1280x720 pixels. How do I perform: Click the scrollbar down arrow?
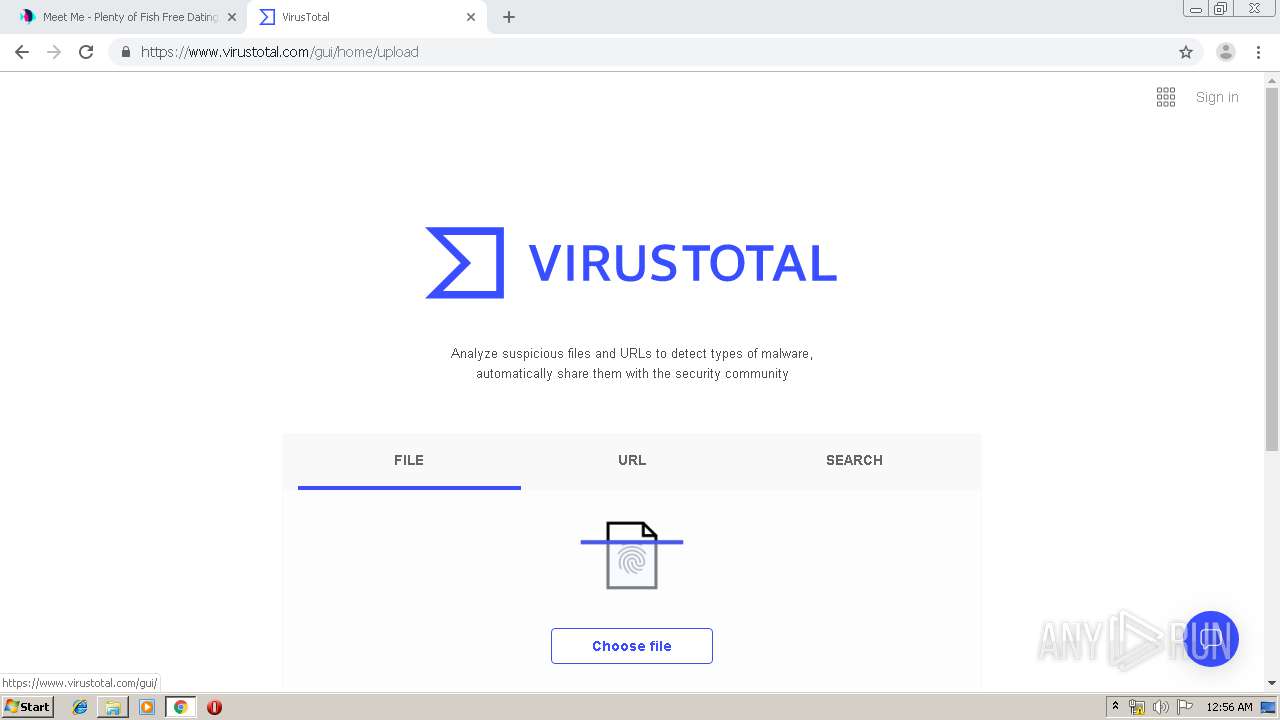pyautogui.click(x=1272, y=683)
